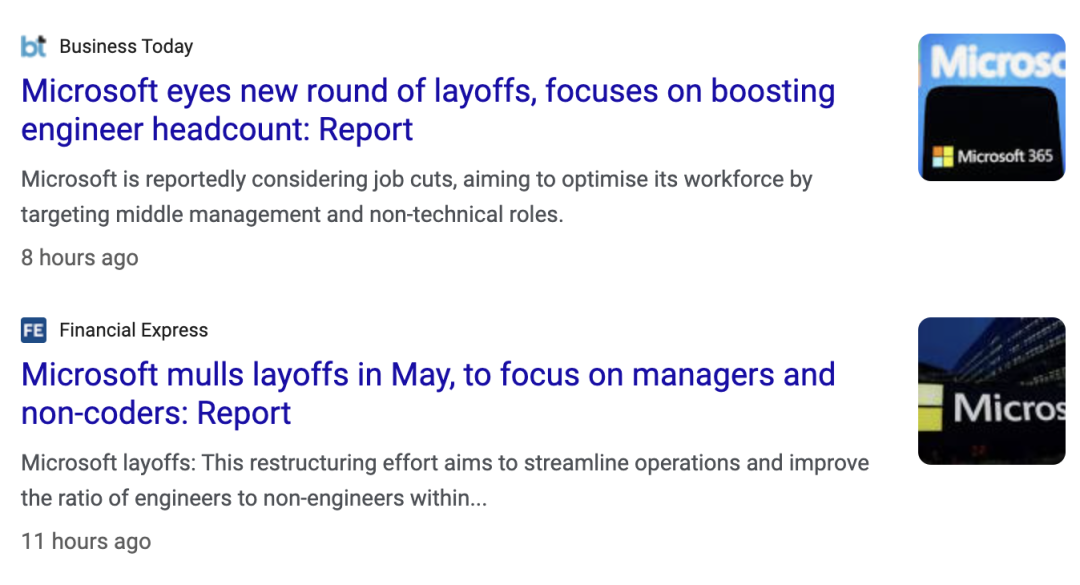Viewport: 1080px width, 585px height.
Task: Click the large "Microso" text atop the first thumbnail
Action: point(996,62)
